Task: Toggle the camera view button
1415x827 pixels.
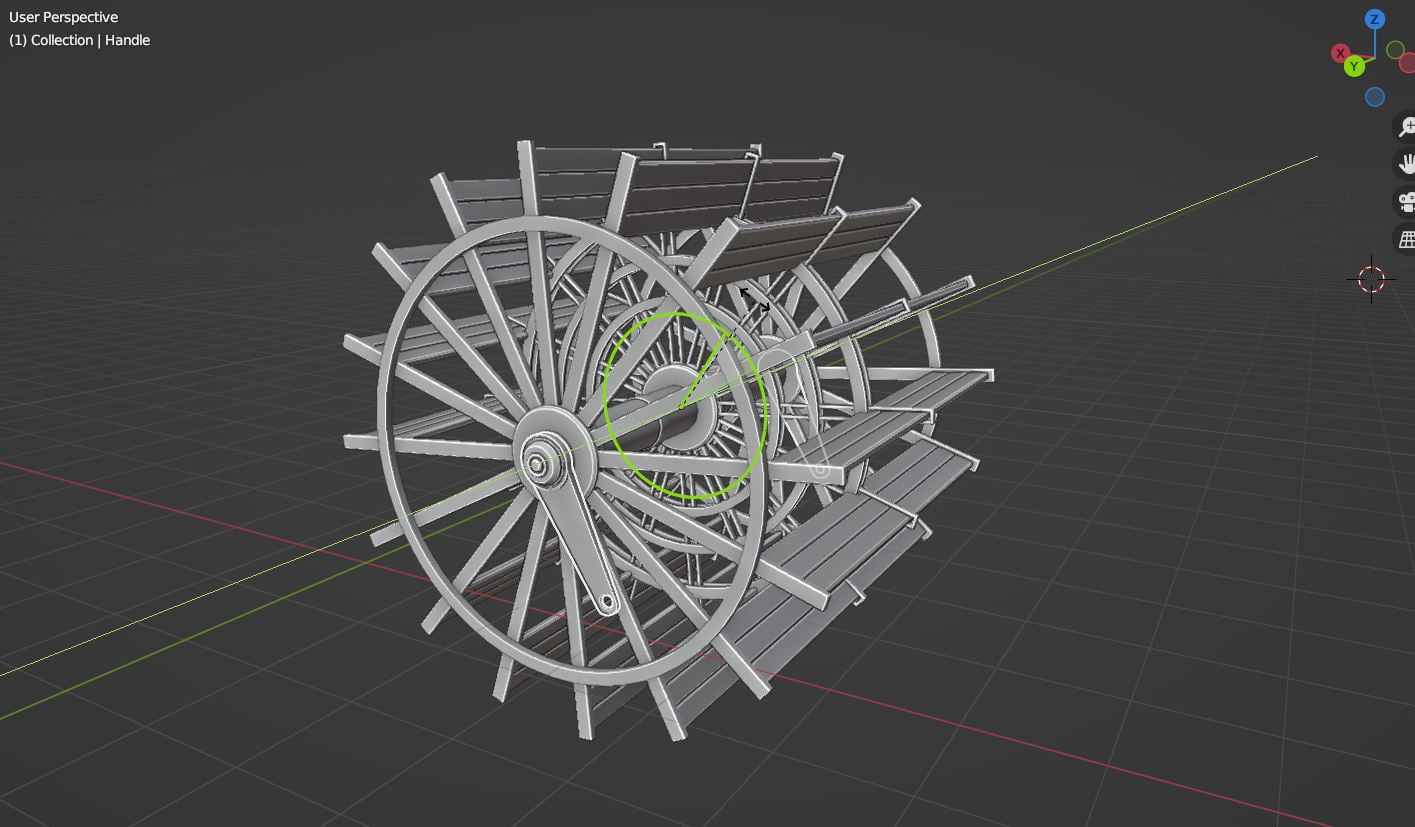Action: click(x=1407, y=202)
